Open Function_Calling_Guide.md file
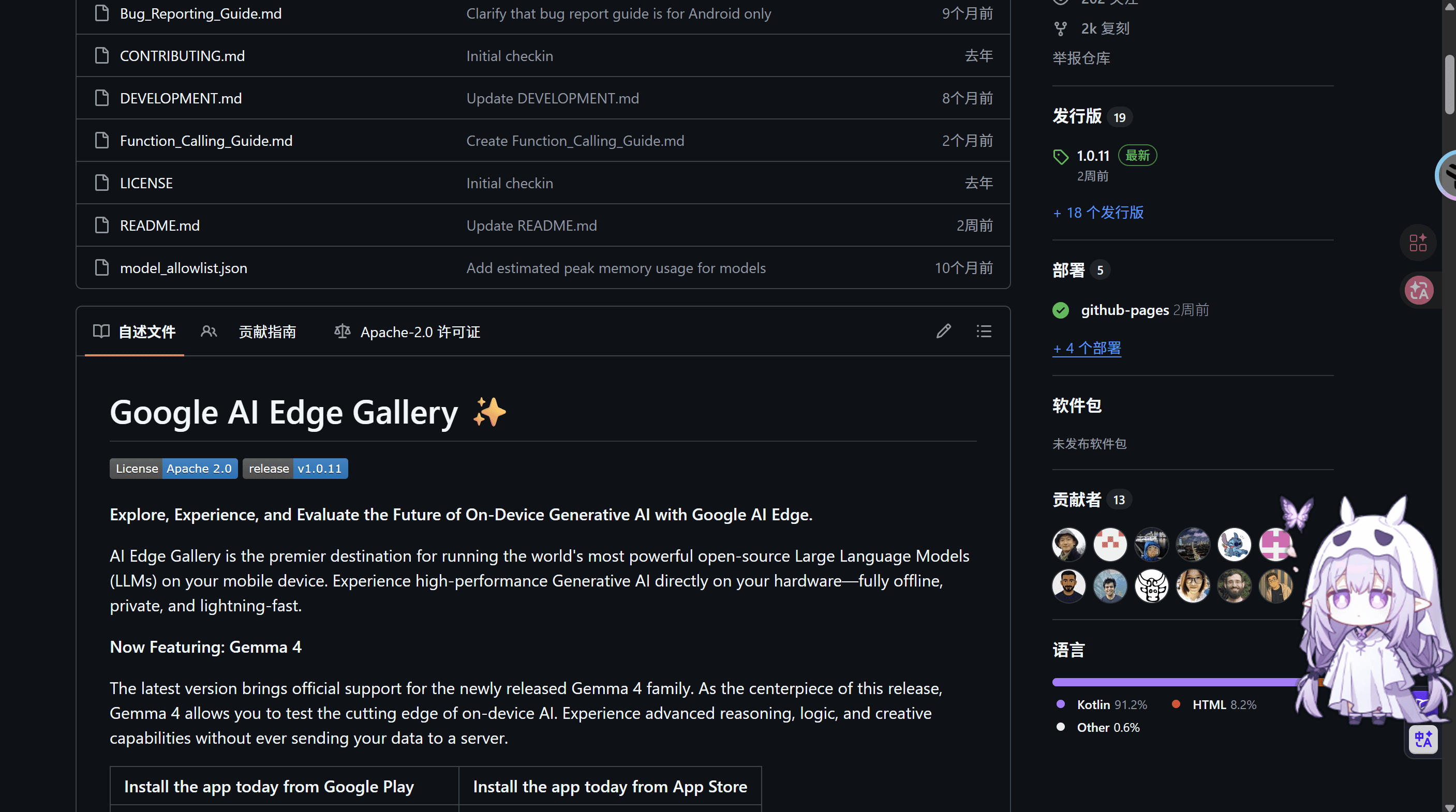The width and height of the screenshot is (1456, 812). tap(206, 141)
